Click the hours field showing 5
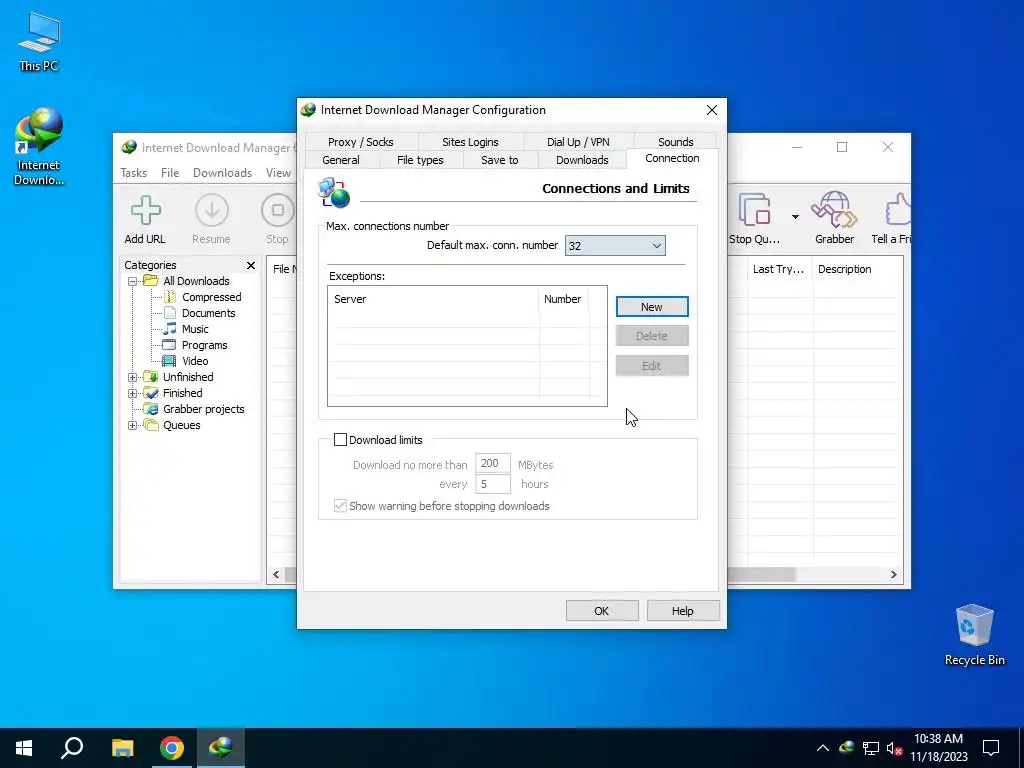Screen dimensions: 1024x768 pos(492,484)
